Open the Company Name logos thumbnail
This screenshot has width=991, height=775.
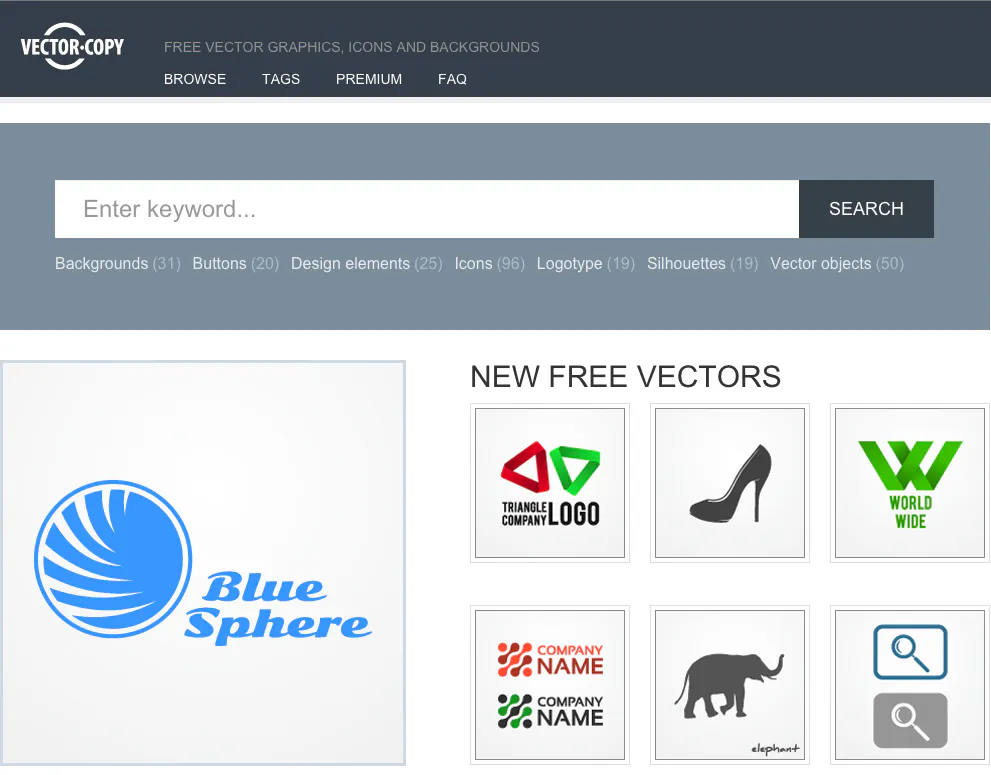click(550, 685)
